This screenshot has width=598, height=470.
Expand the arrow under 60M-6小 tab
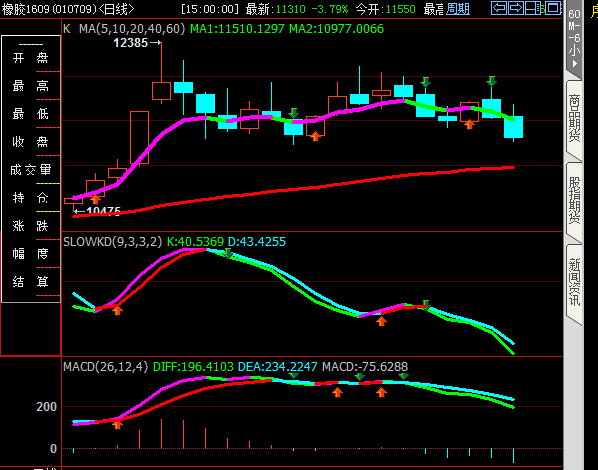tap(575, 64)
